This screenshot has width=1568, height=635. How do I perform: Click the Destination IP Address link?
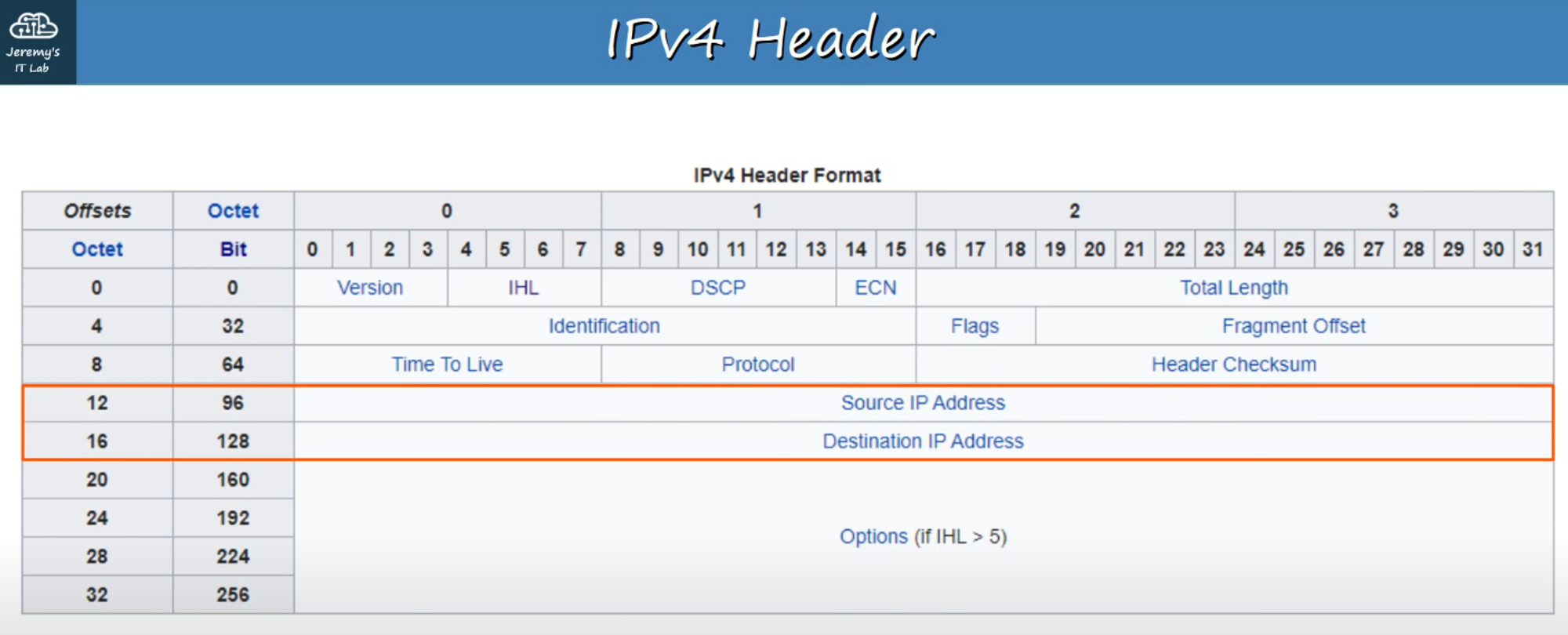click(923, 441)
